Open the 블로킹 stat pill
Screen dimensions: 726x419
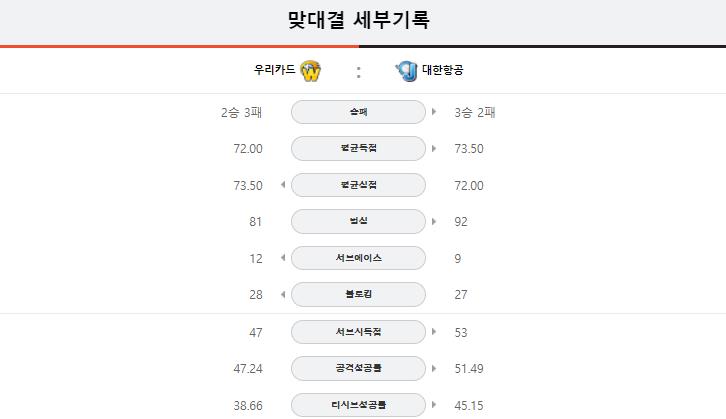tap(358, 294)
